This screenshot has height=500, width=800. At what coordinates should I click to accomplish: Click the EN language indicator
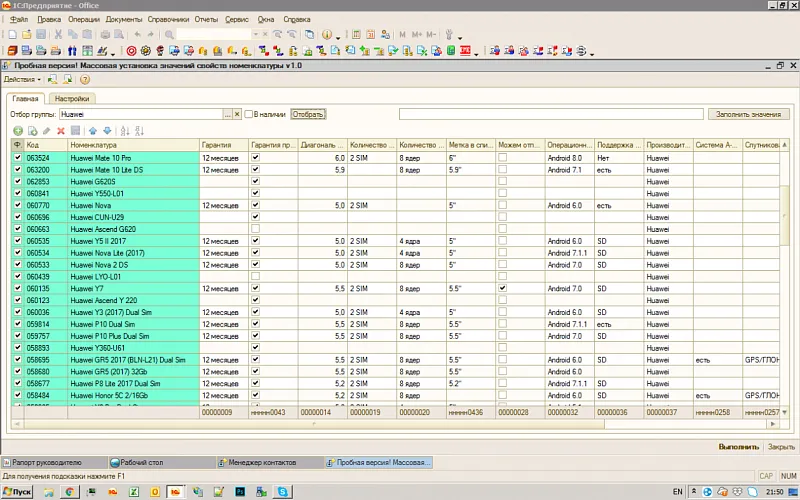(x=678, y=491)
